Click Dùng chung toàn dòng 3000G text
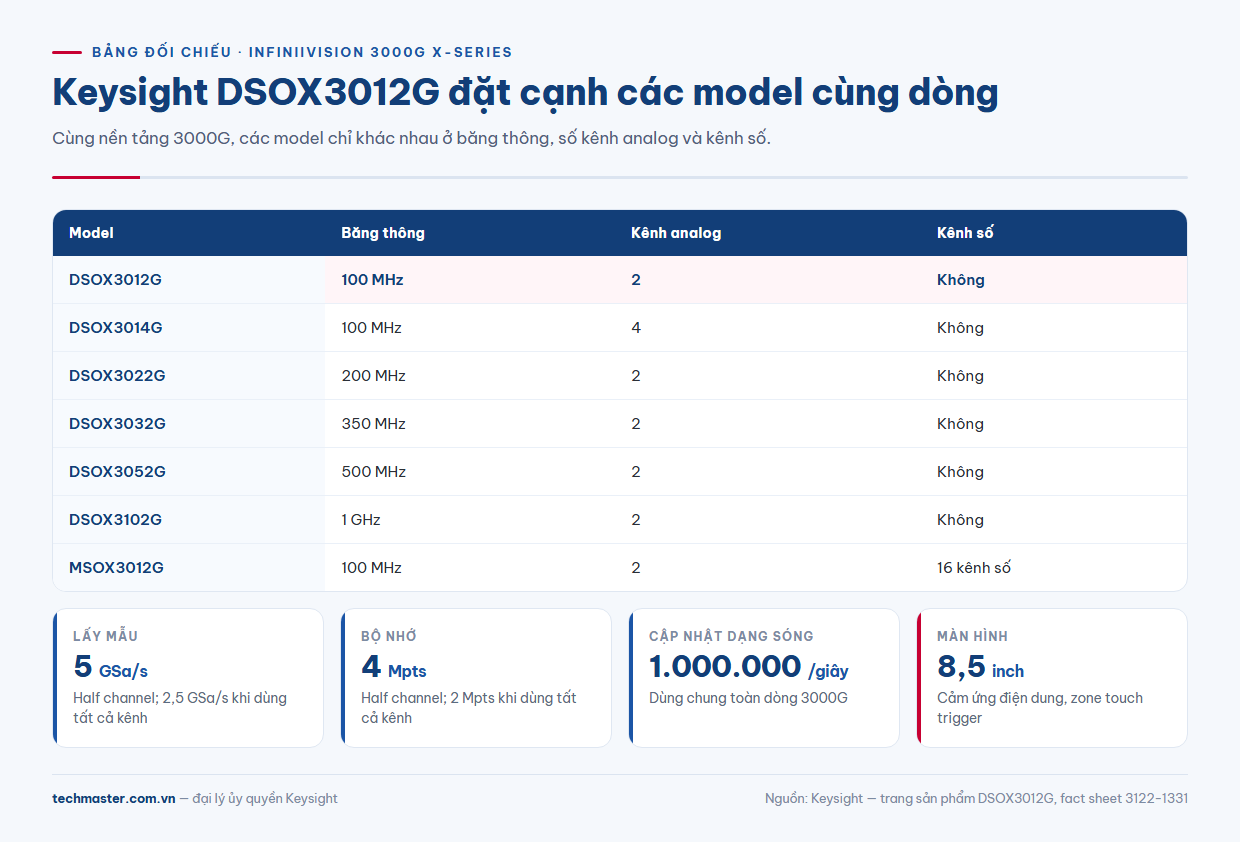Viewport: 1240px width, 842px height. (748, 698)
